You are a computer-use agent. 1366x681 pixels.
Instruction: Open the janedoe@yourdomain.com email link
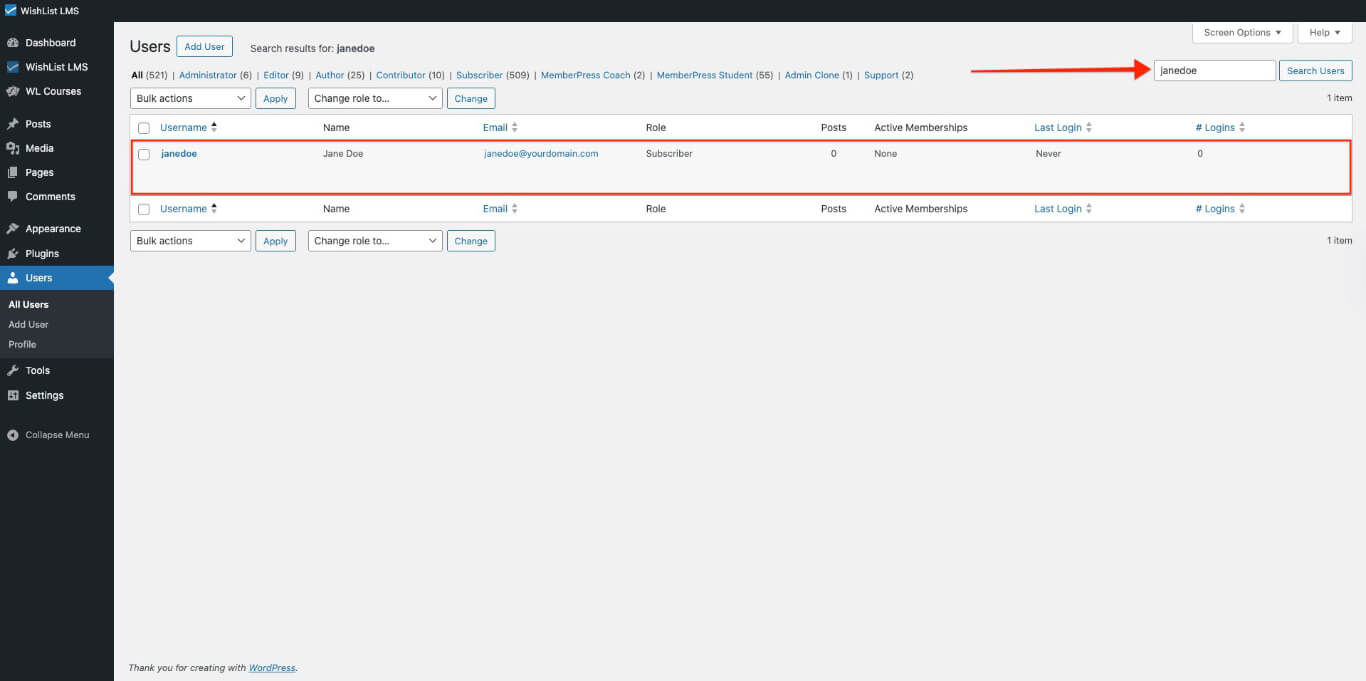click(541, 154)
